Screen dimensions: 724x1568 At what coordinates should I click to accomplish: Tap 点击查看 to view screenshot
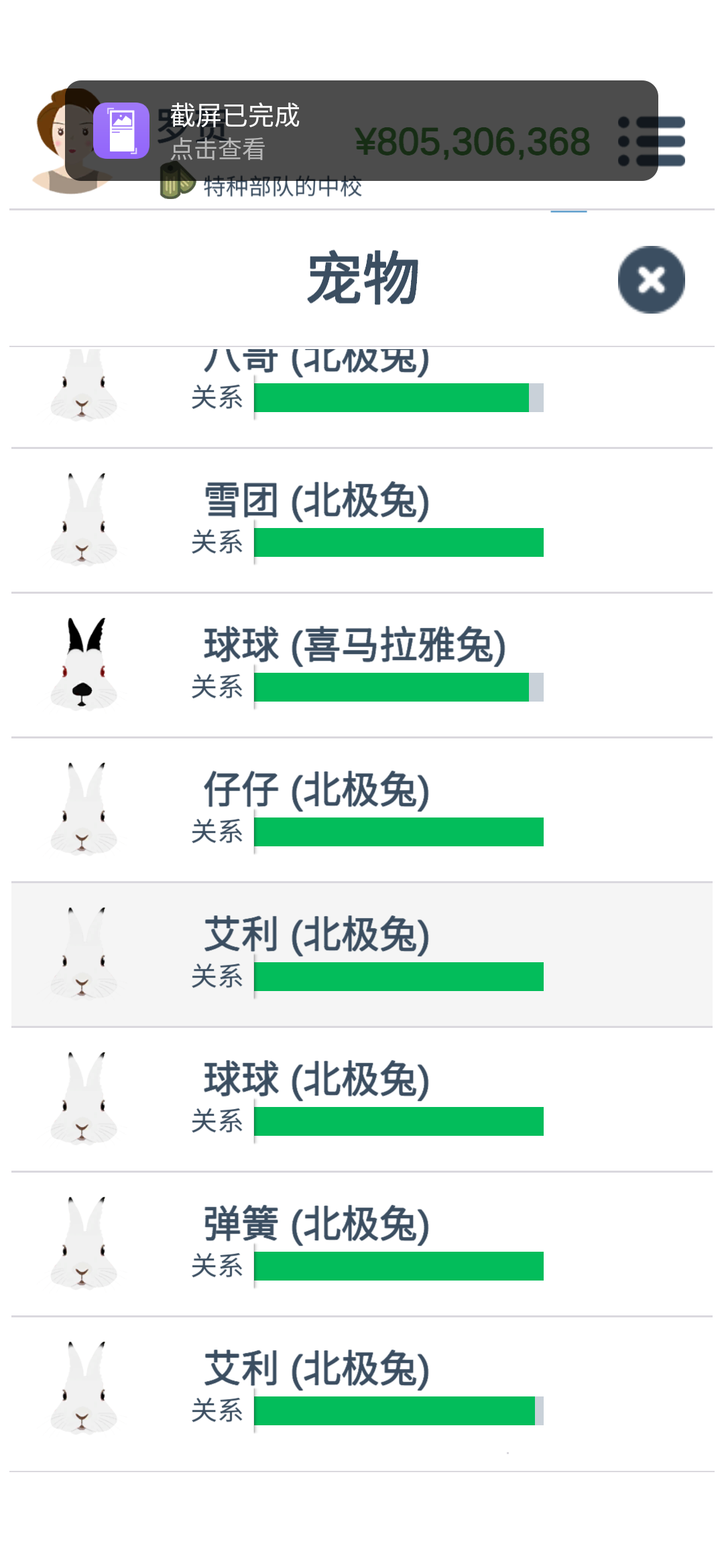coord(218,149)
